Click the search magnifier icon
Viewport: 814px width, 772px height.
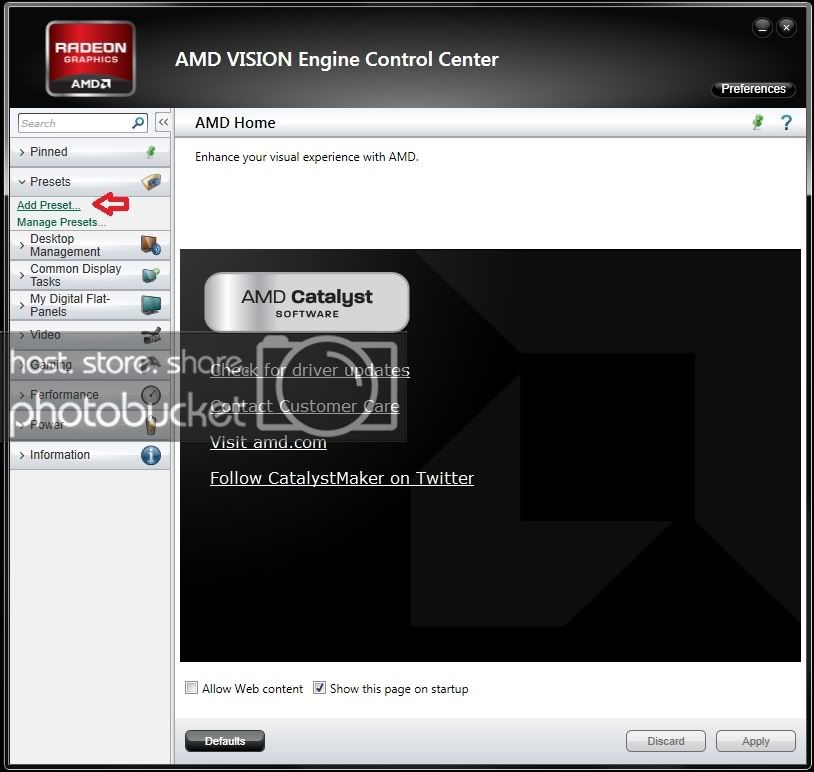(x=138, y=123)
